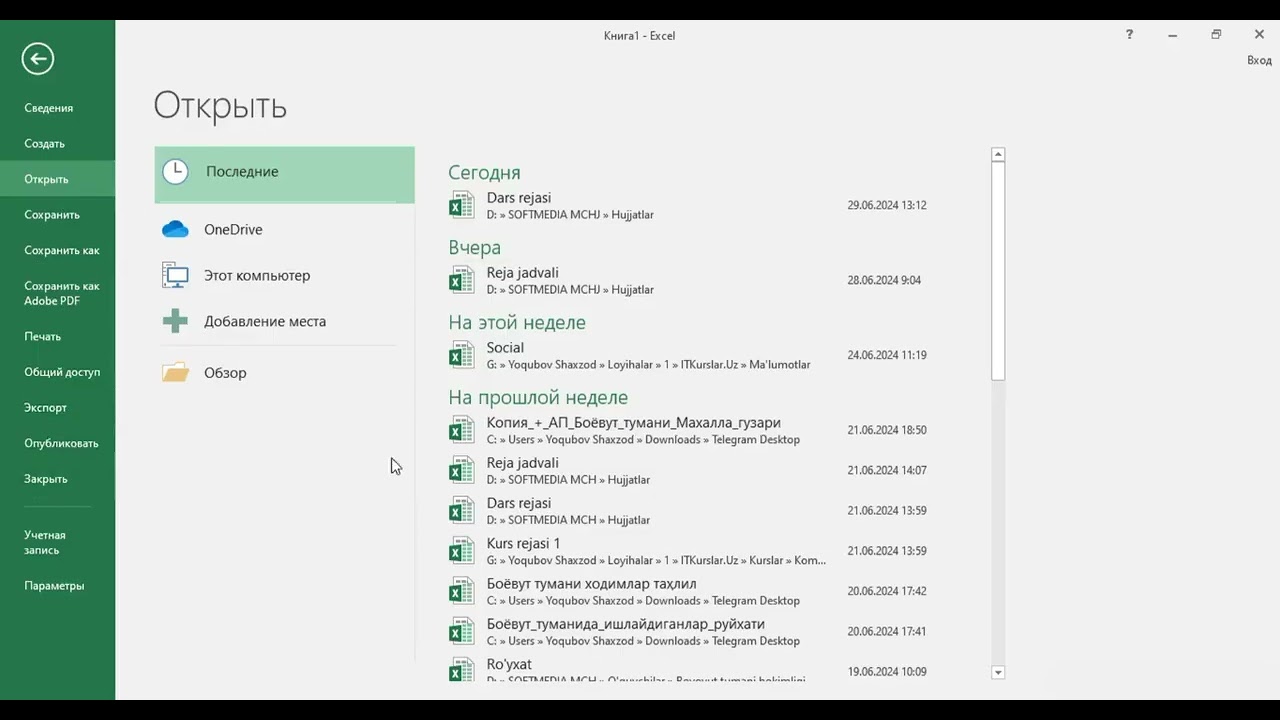
Task: Click the Excel icon beside Боёвут тумани ходимлар тахлил
Action: (461, 591)
